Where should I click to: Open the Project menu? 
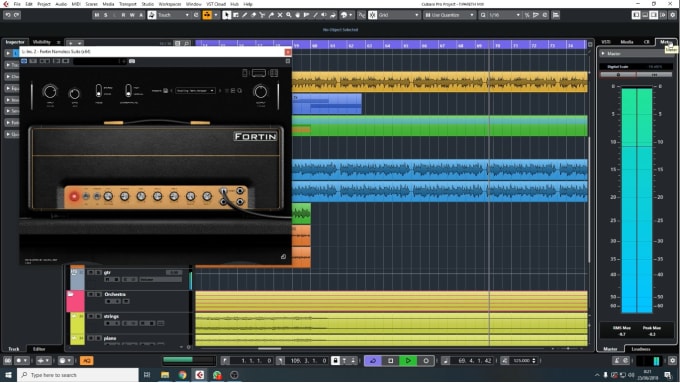point(44,4)
